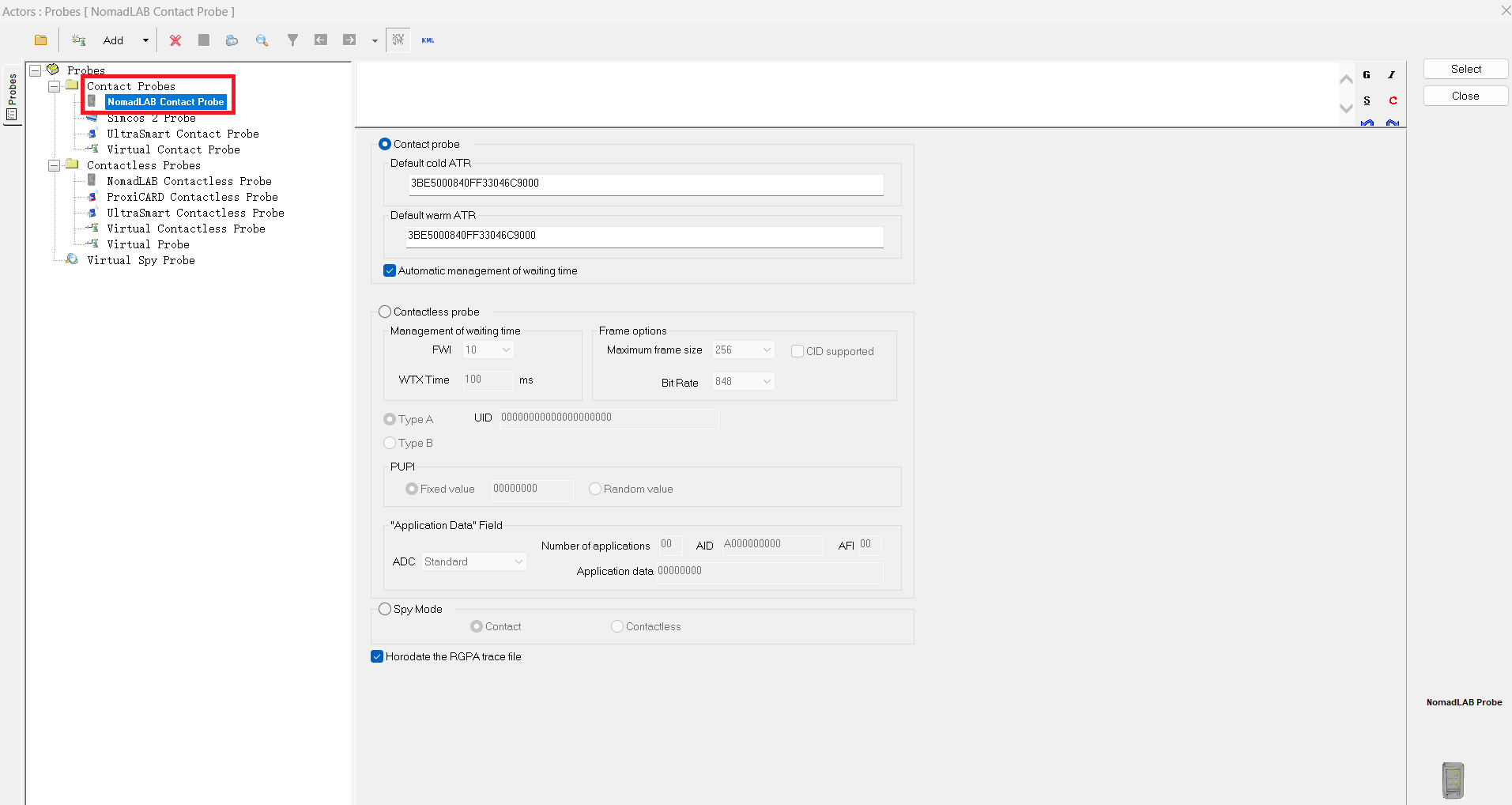Click the bold G formatting icon

[1367, 75]
